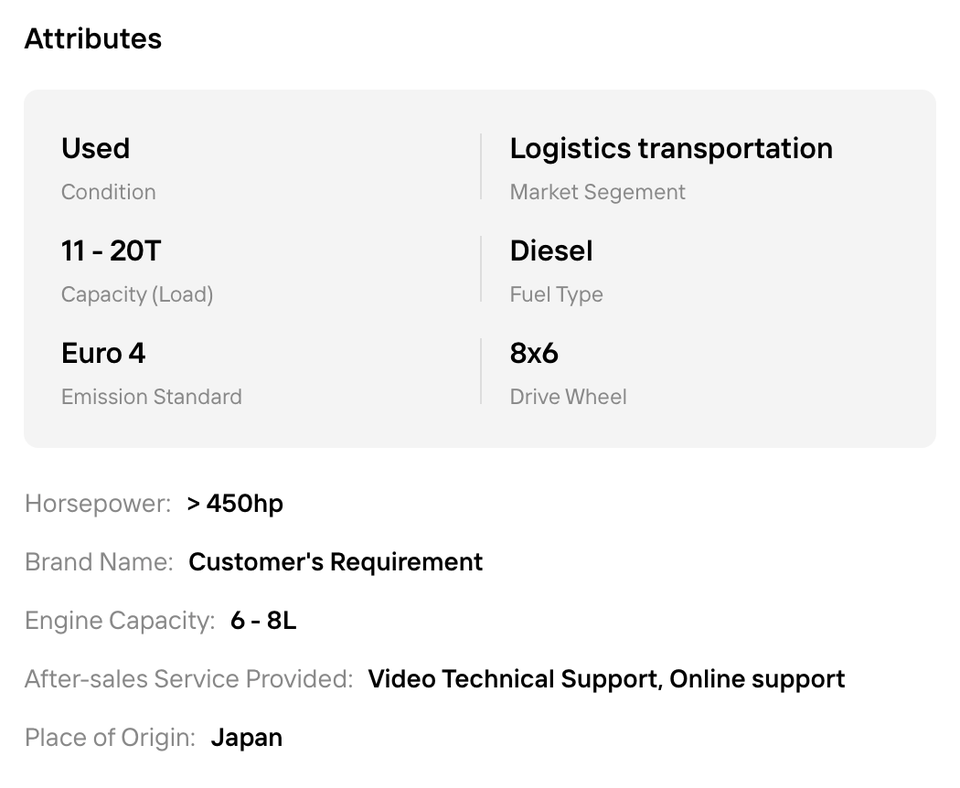Select Japan as place of origin

[x=247, y=737]
